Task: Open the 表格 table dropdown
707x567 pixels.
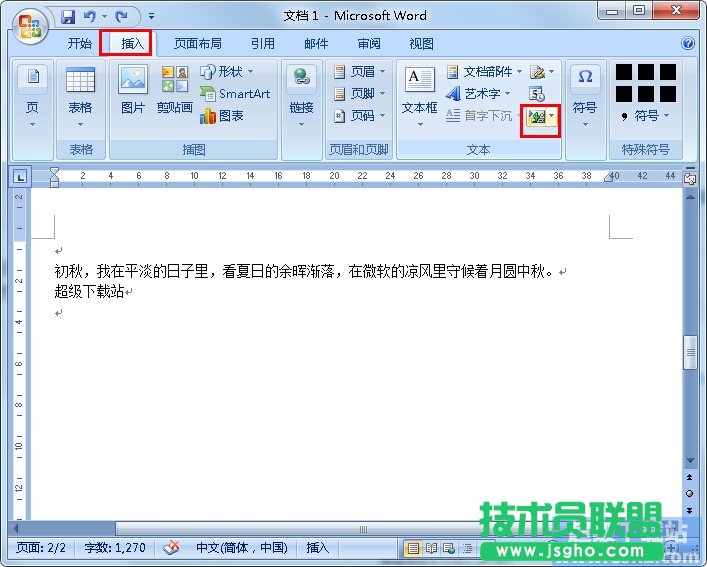Action: 80,96
